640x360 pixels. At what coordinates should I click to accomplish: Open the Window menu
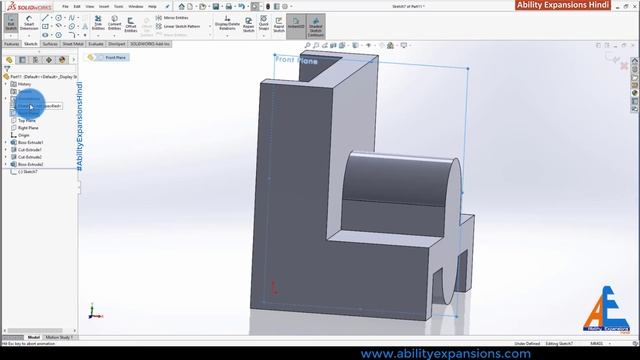136,7
